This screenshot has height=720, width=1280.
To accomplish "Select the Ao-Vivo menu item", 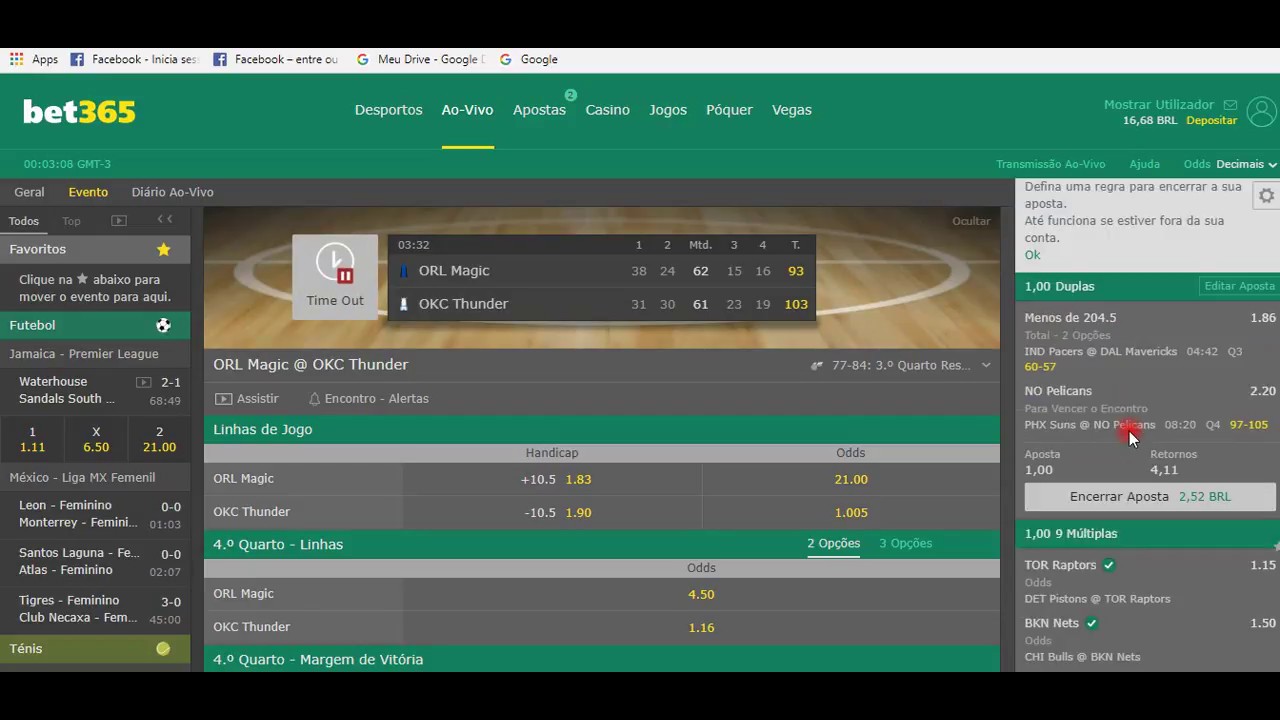I will 467,110.
